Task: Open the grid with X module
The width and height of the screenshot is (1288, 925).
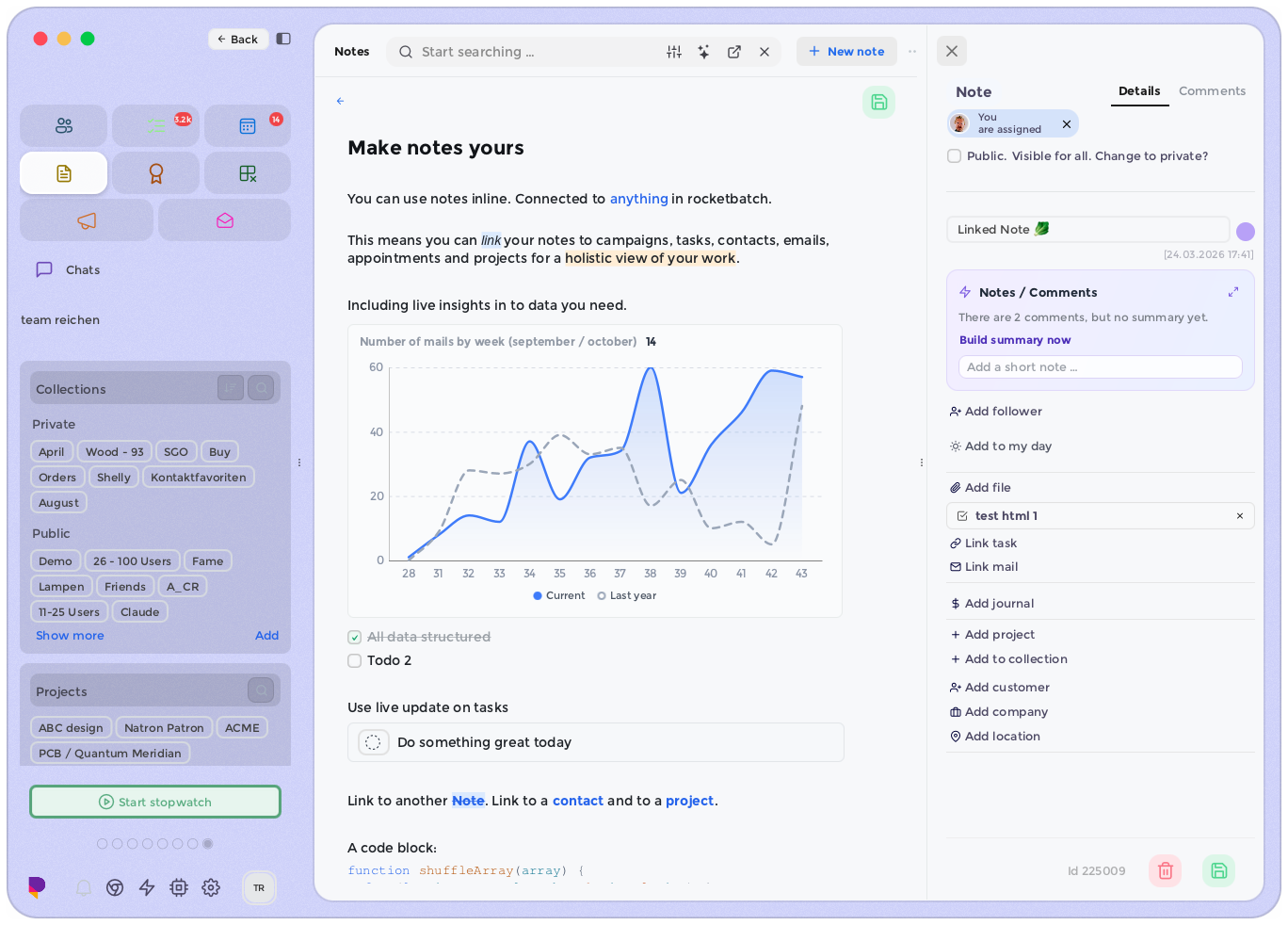Action: [248, 173]
